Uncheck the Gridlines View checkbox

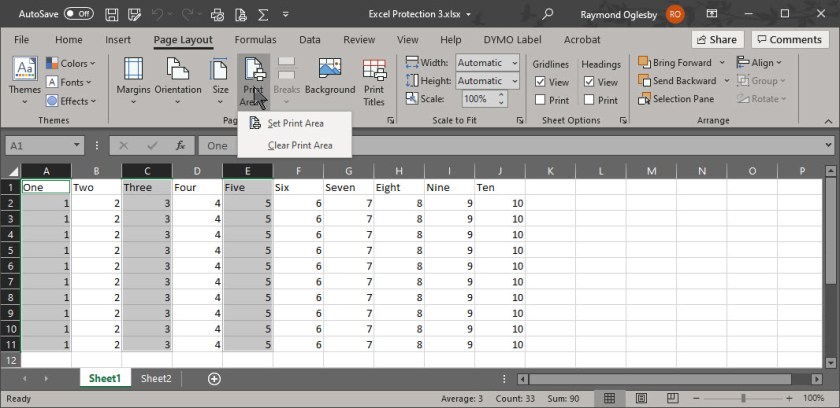click(540, 82)
